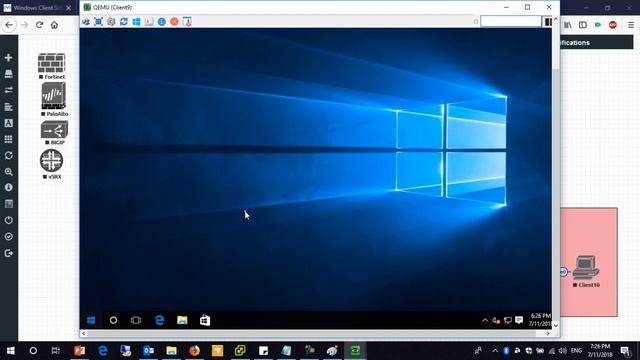Click the browser Home button
The image size is (640, 360).
tap(54, 25)
